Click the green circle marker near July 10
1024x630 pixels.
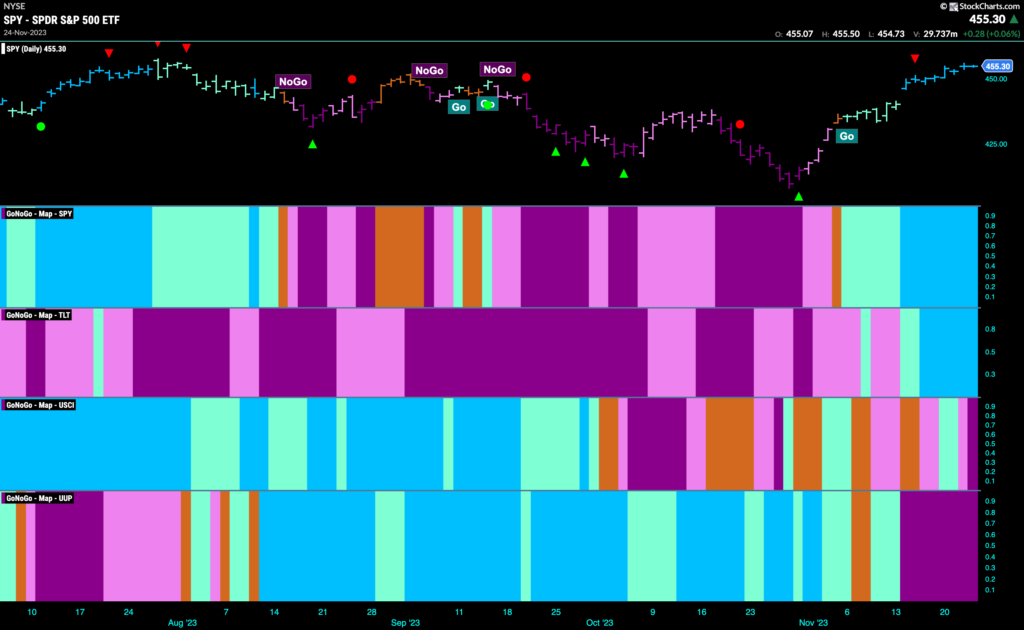click(41, 127)
